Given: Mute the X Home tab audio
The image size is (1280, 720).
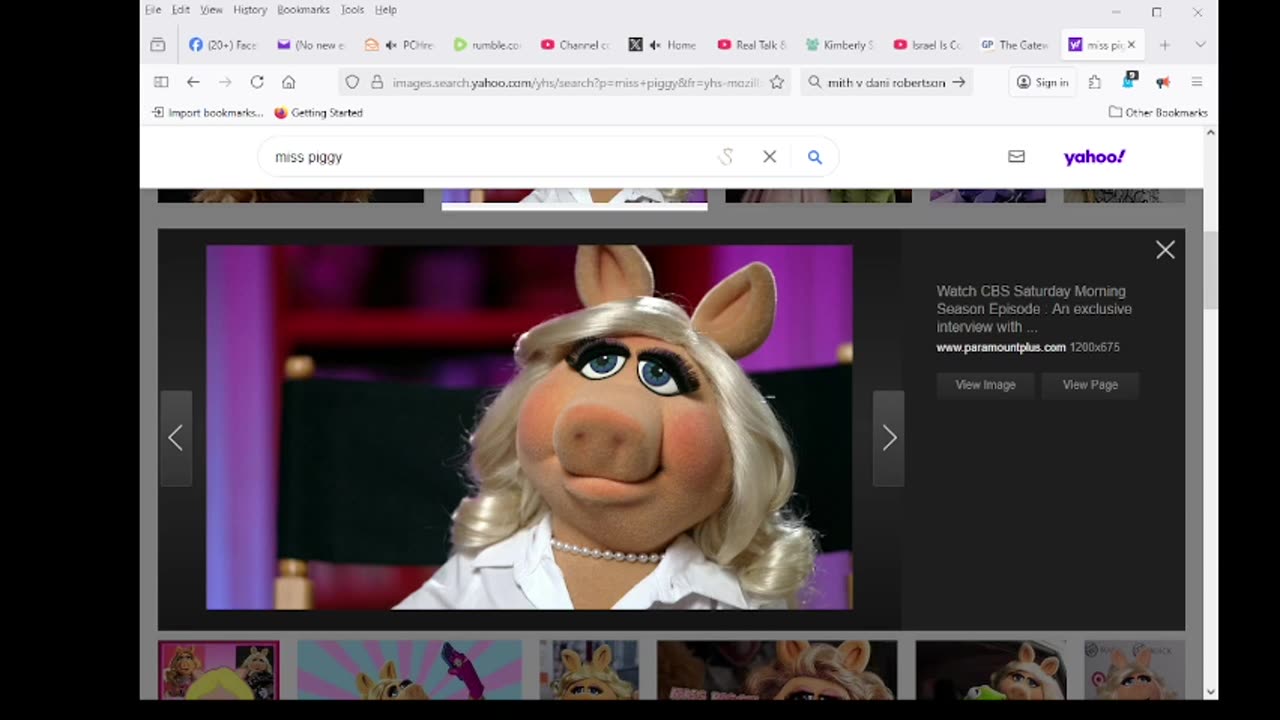Looking at the screenshot, I should [x=655, y=45].
